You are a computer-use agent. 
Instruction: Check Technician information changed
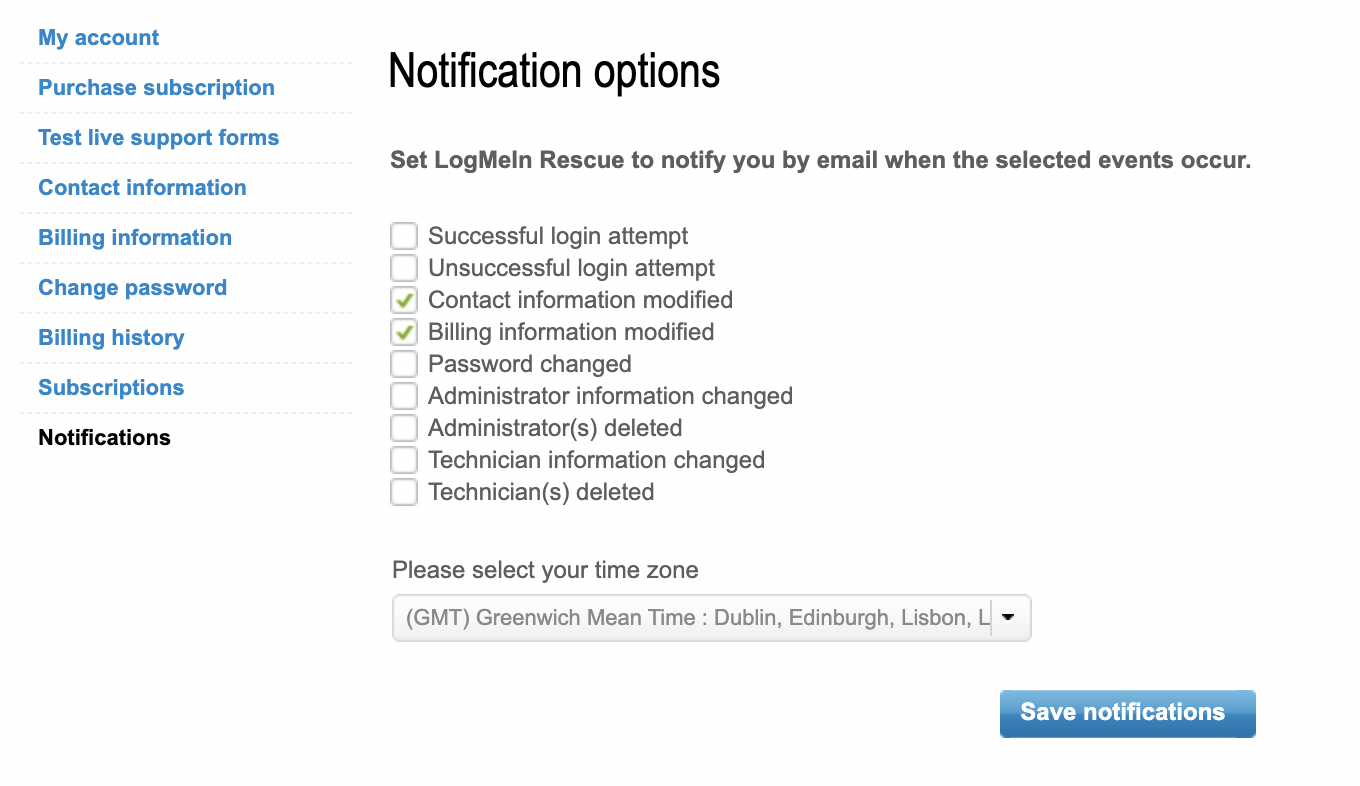click(x=403, y=459)
